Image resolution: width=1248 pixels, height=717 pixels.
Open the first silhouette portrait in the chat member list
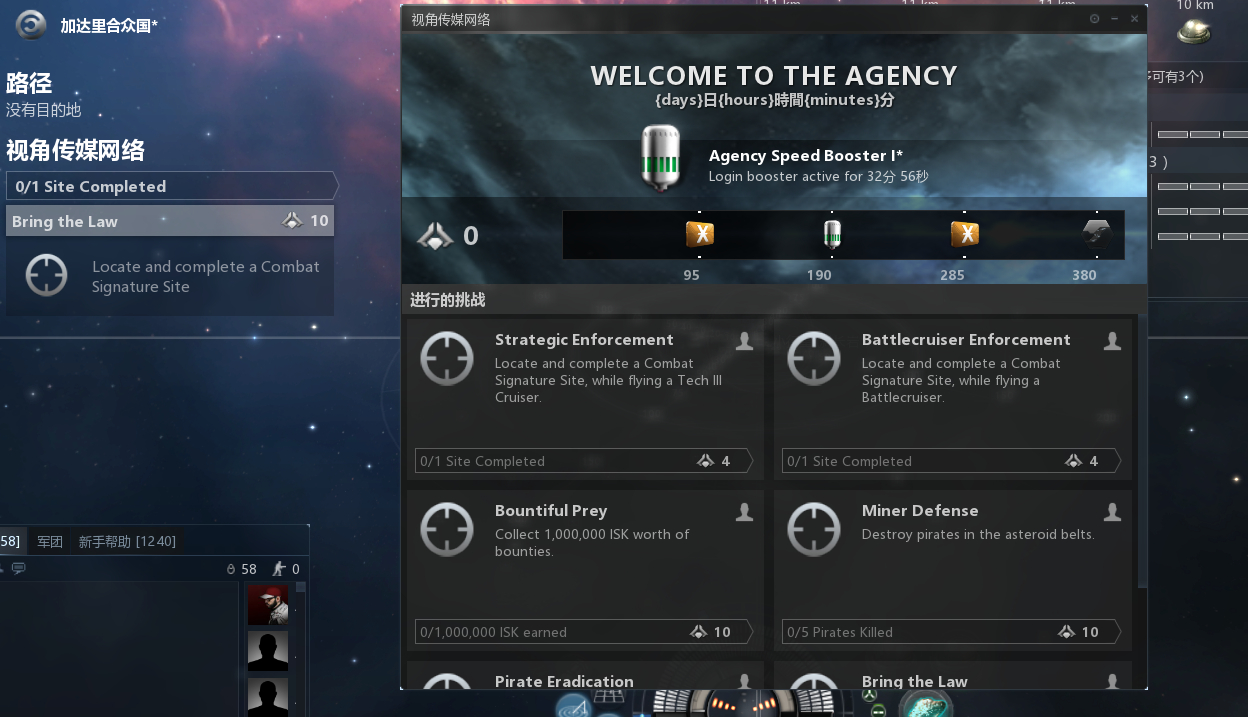268,652
